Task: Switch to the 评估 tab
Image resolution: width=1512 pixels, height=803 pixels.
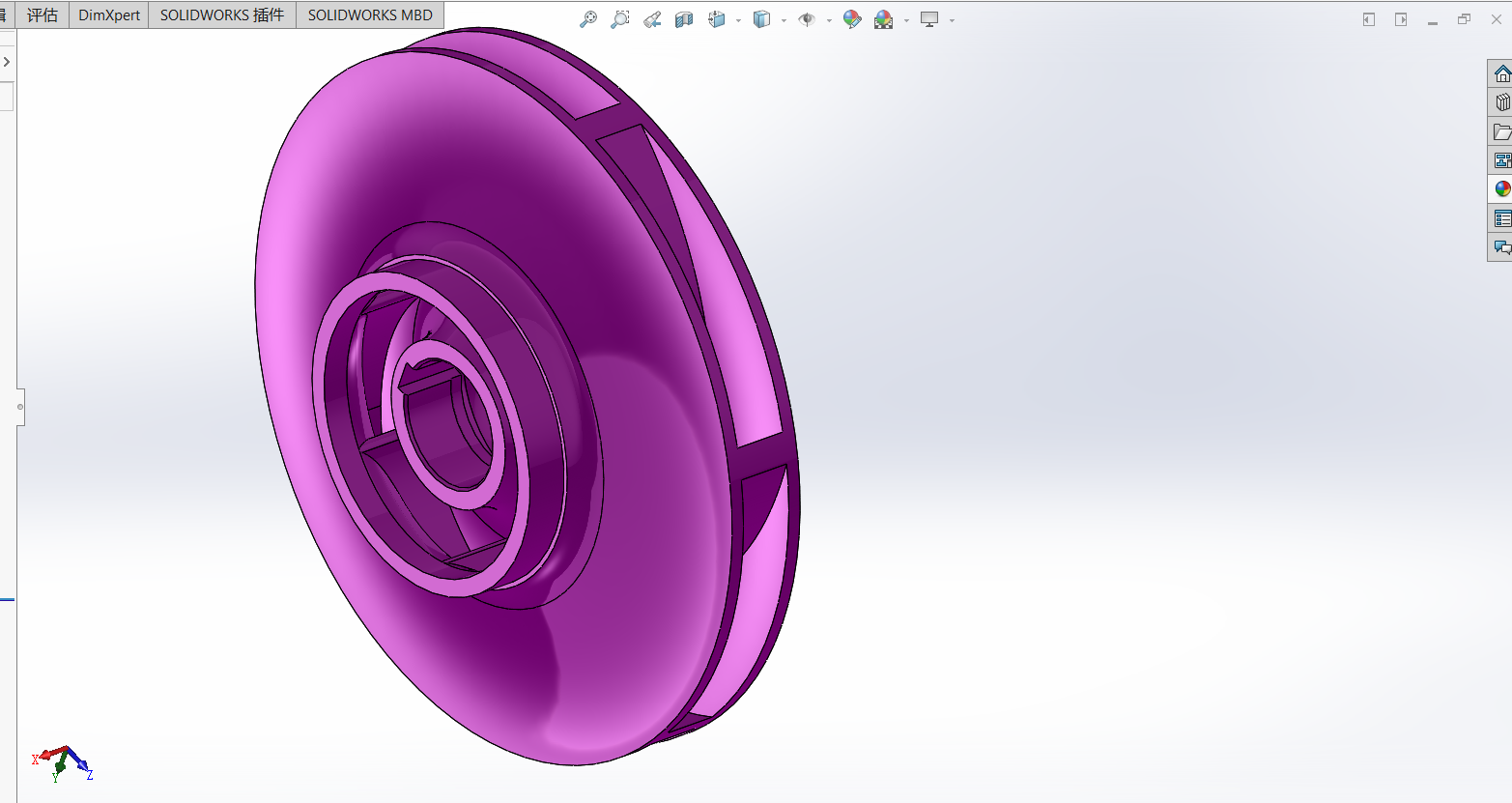Action: click(43, 14)
